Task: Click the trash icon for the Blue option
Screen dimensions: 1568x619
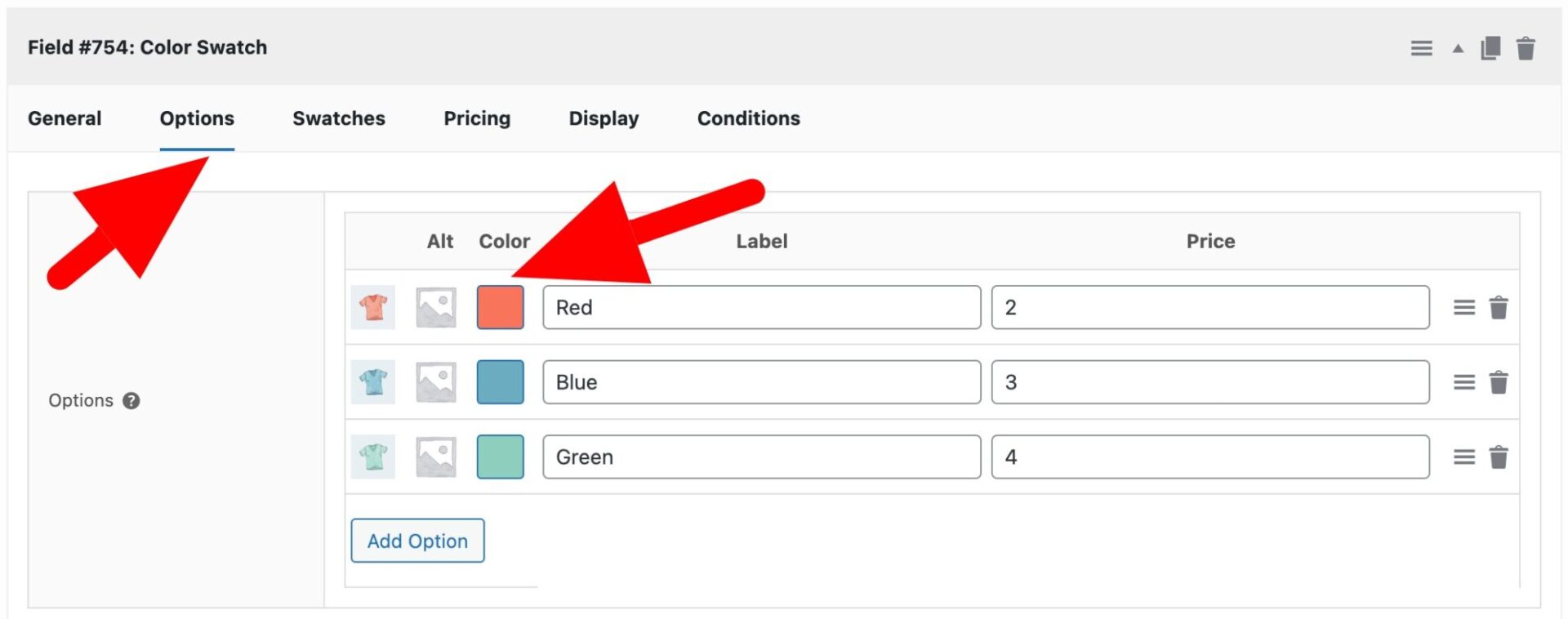Action: [x=1499, y=381]
